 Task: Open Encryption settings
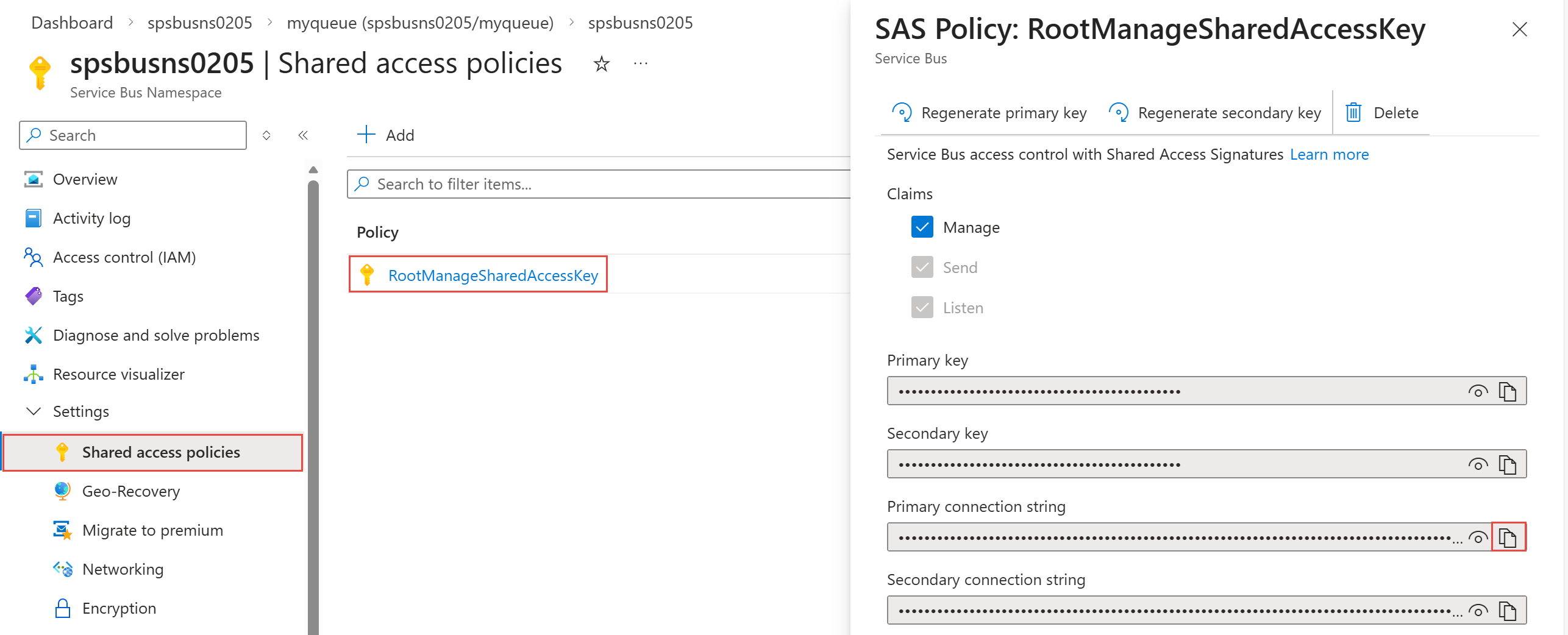point(119,608)
